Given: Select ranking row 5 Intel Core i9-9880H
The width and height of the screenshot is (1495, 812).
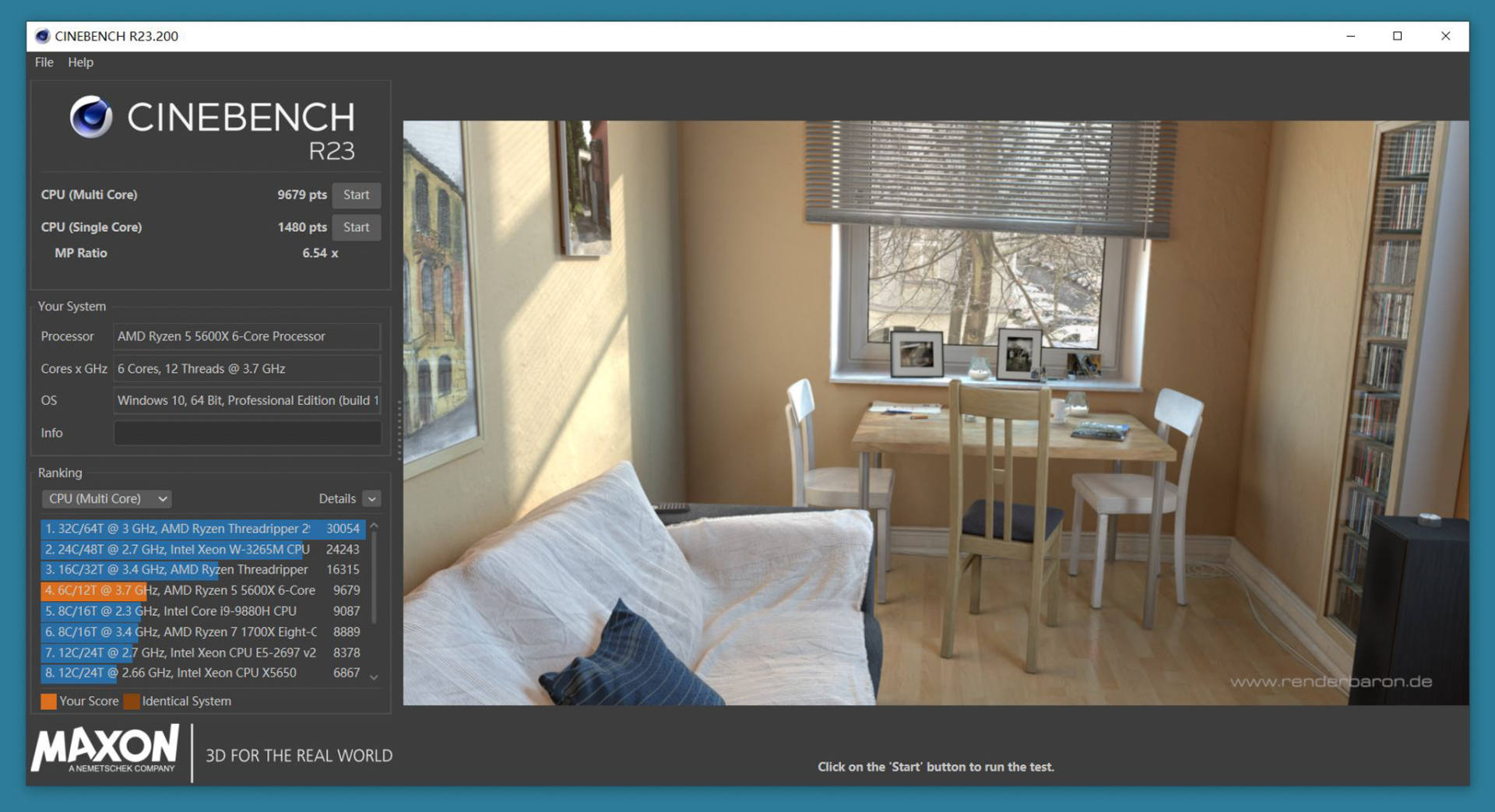Looking at the screenshot, I should tap(202, 611).
